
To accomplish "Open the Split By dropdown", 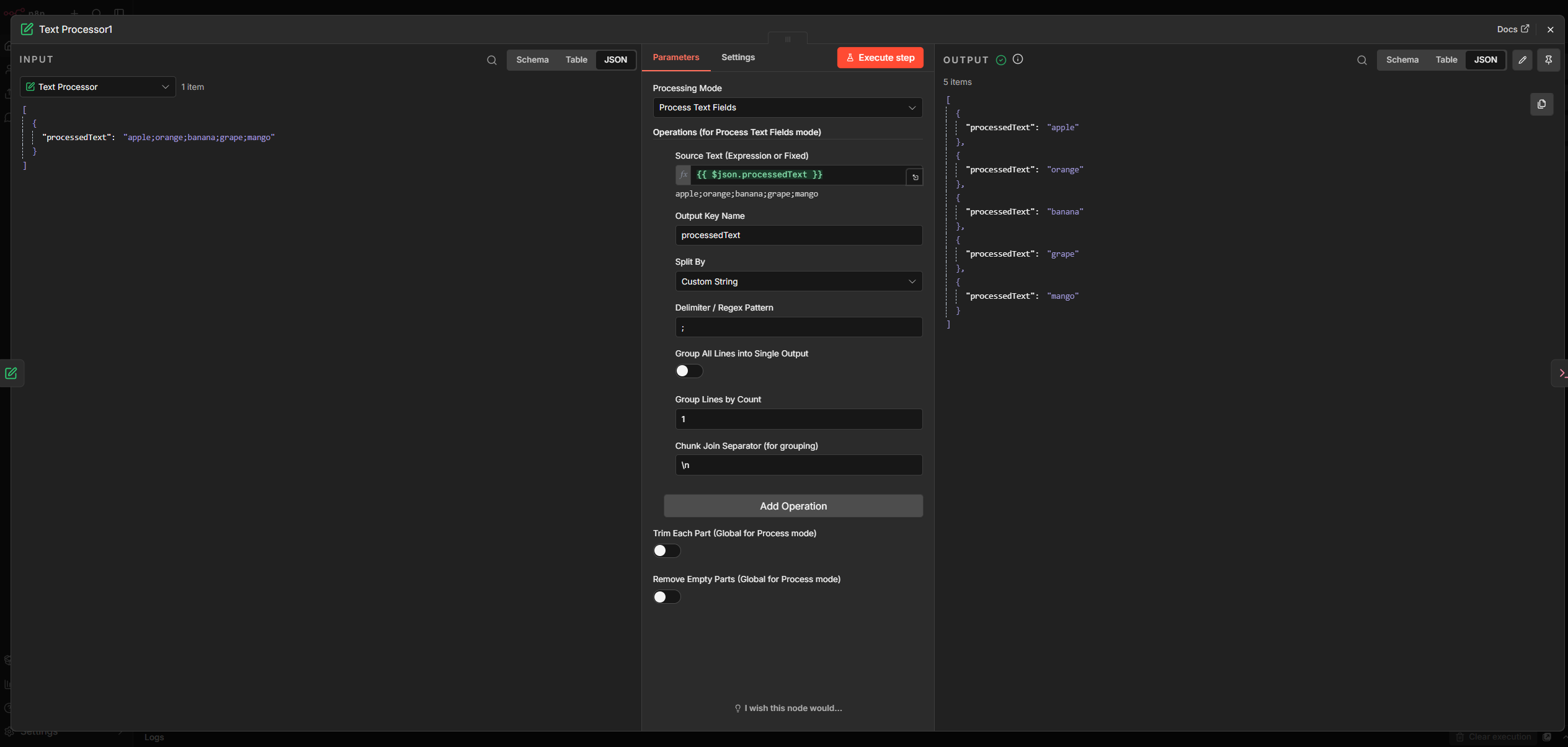I will [x=798, y=281].
